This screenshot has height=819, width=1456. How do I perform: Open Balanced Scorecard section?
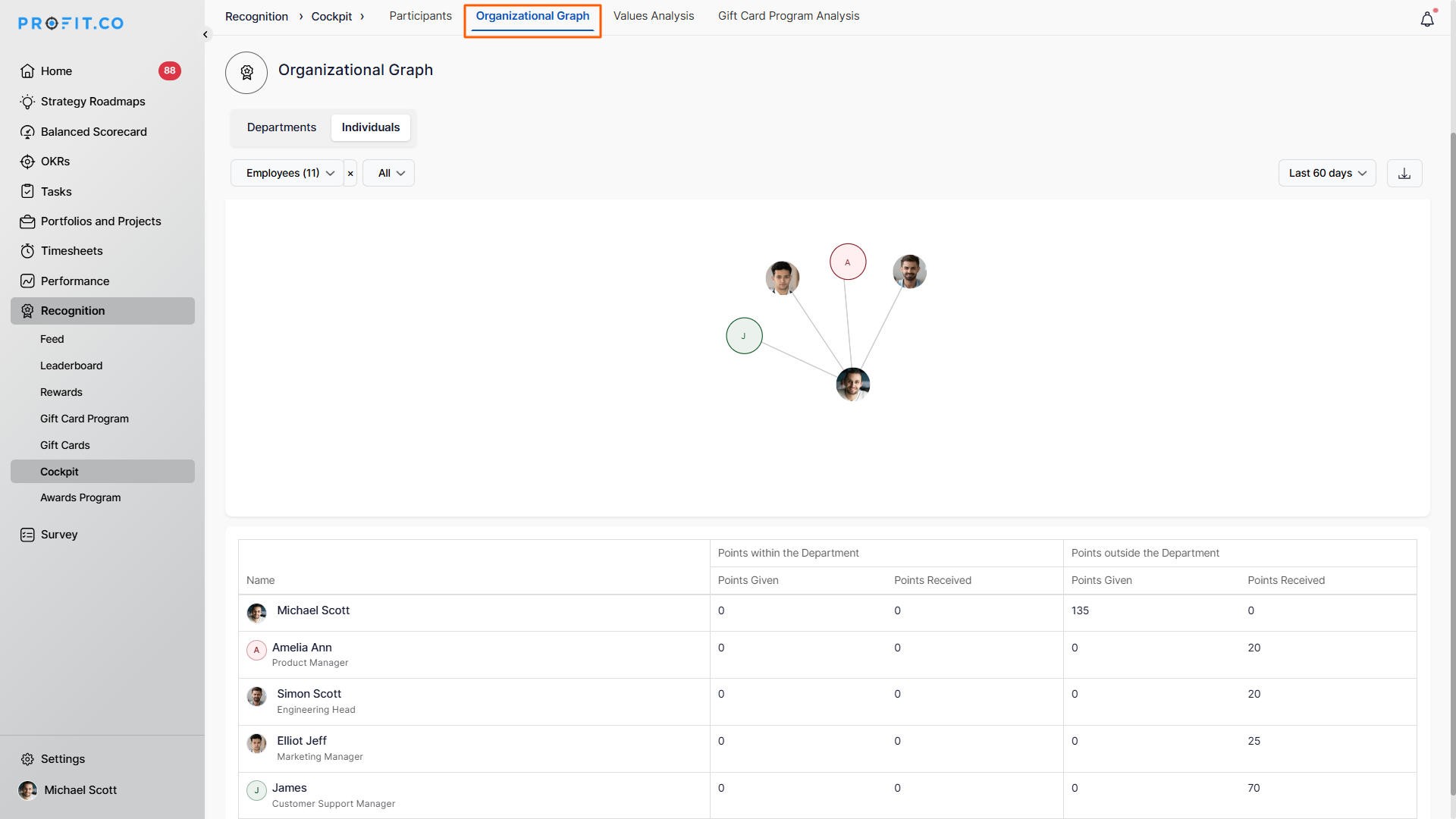[x=93, y=132]
